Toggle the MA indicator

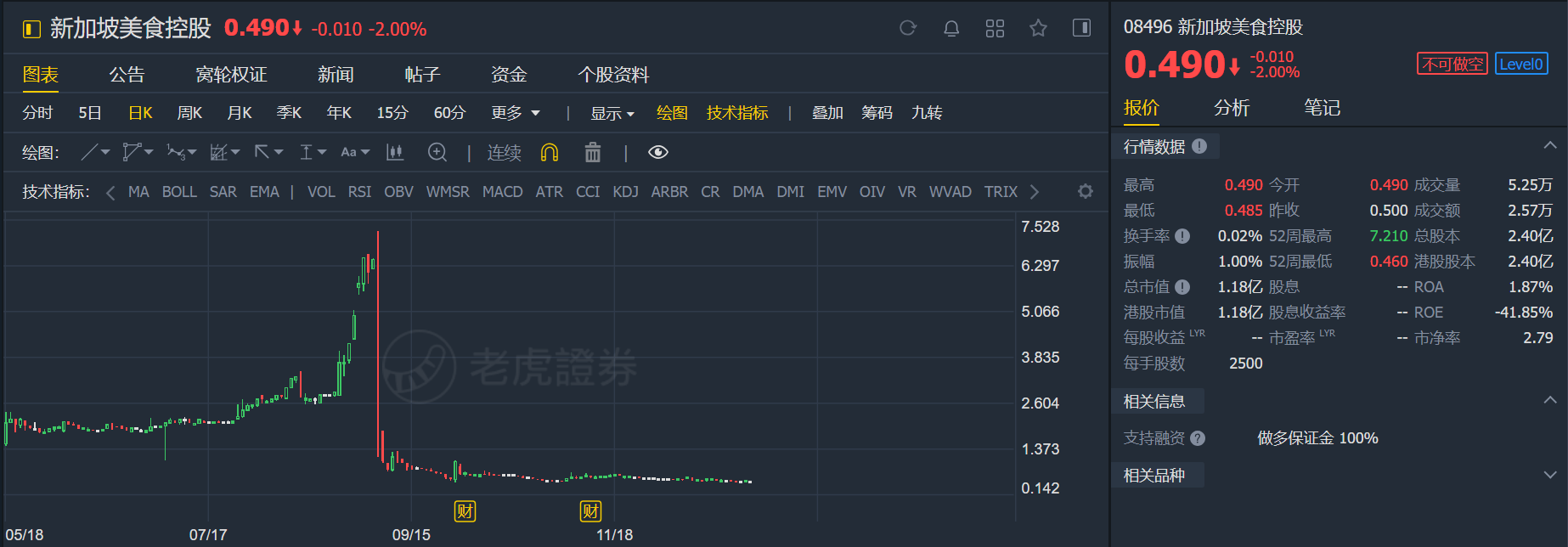coord(138,192)
